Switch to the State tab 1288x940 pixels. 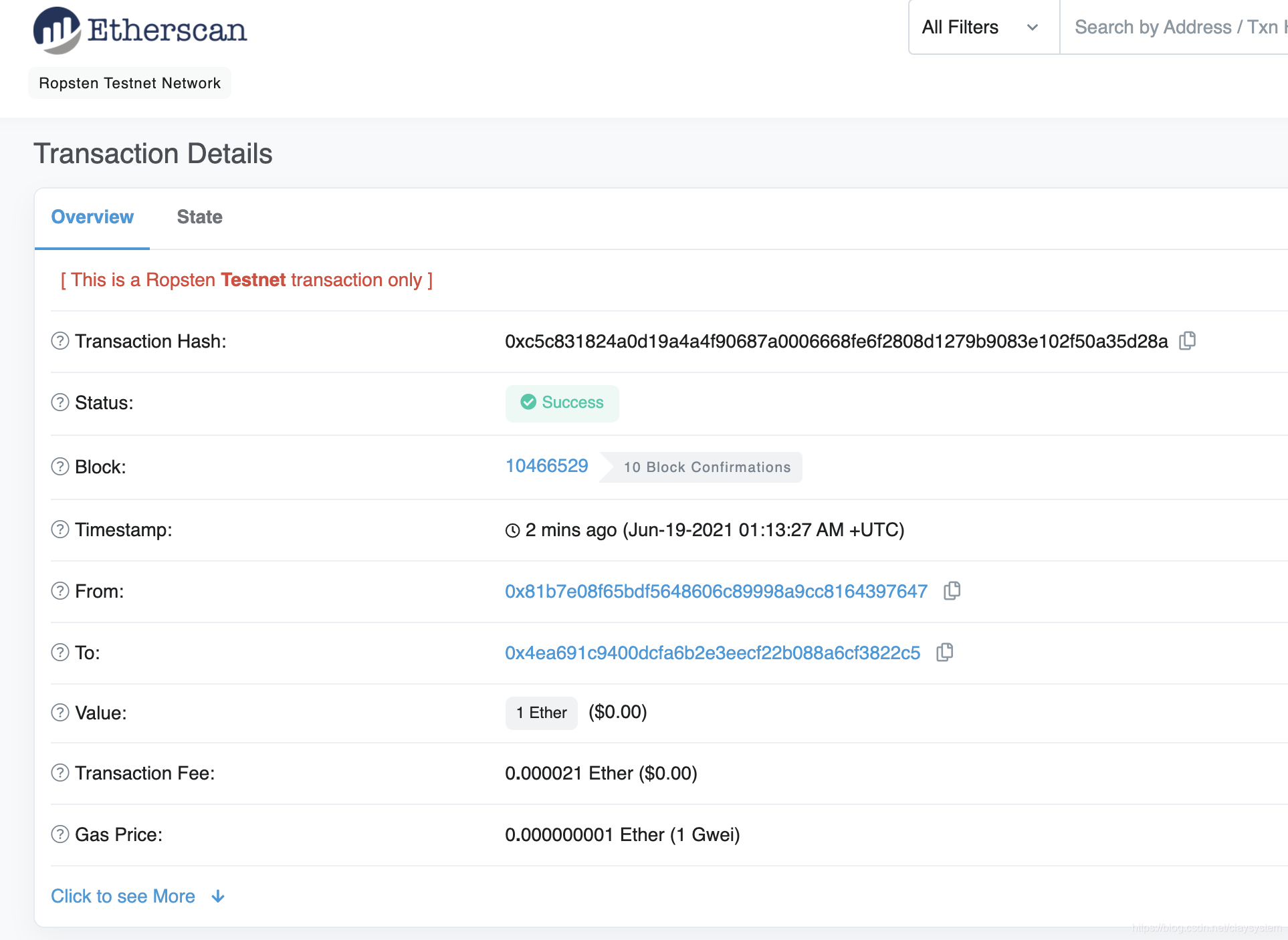click(199, 217)
